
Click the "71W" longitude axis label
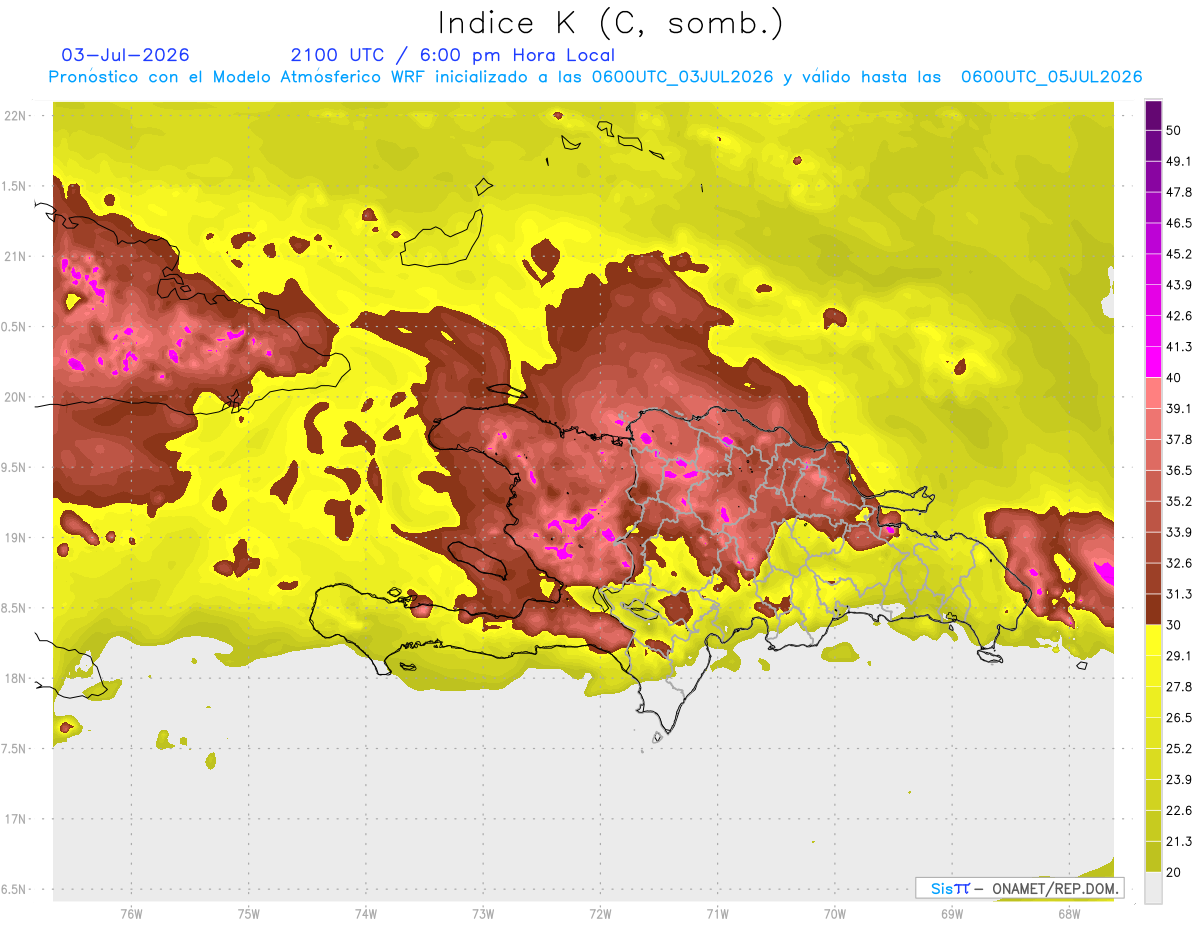click(717, 913)
